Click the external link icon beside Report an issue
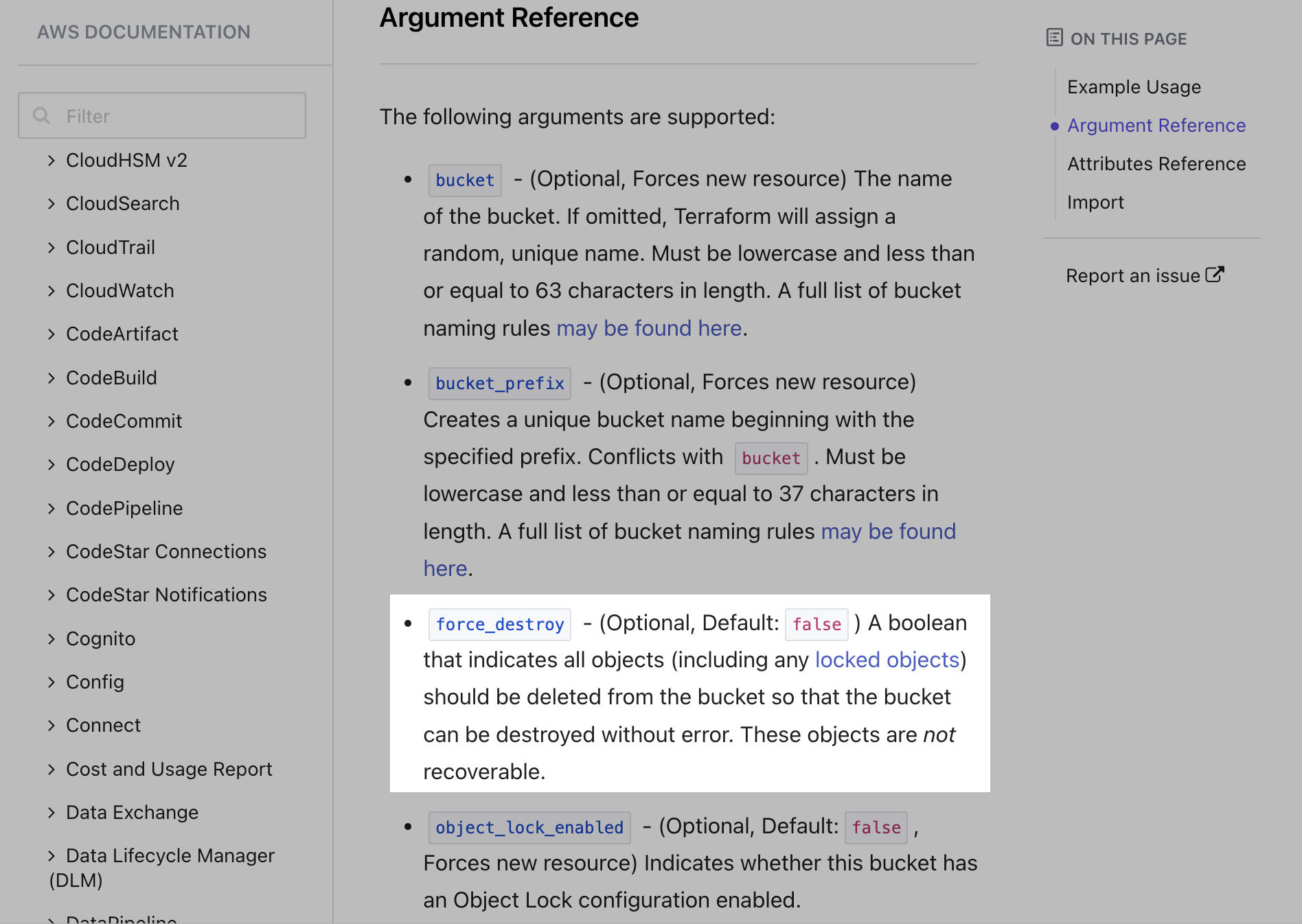 pos(1214,275)
